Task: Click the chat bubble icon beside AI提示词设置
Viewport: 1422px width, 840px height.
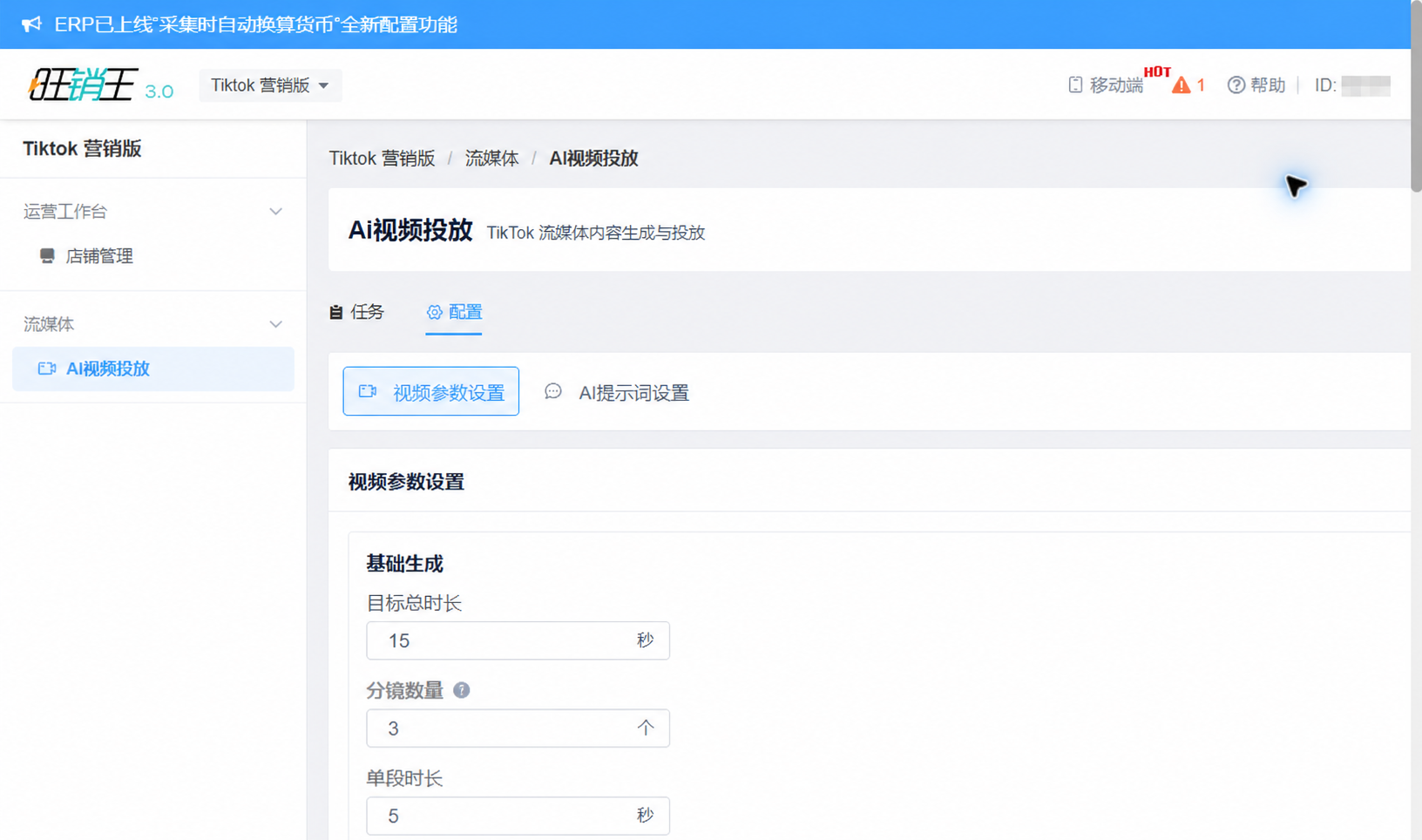Action: click(553, 391)
